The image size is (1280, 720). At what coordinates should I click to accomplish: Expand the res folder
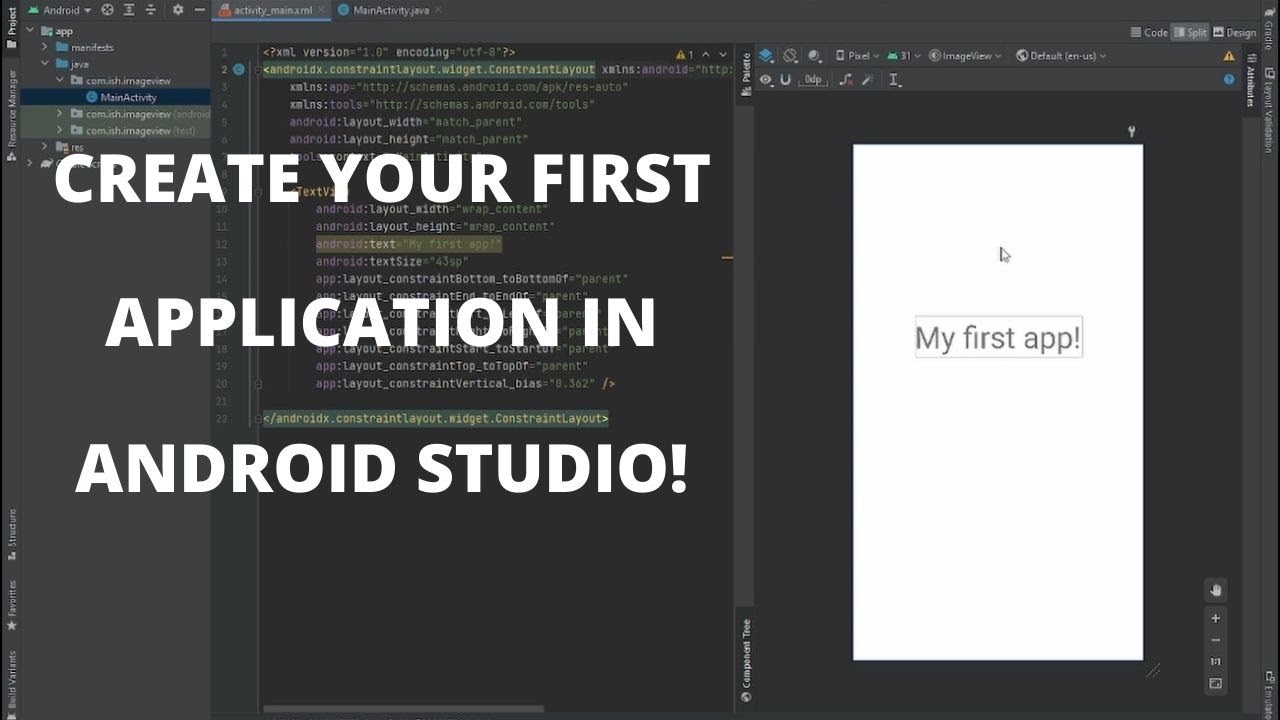tap(45, 147)
